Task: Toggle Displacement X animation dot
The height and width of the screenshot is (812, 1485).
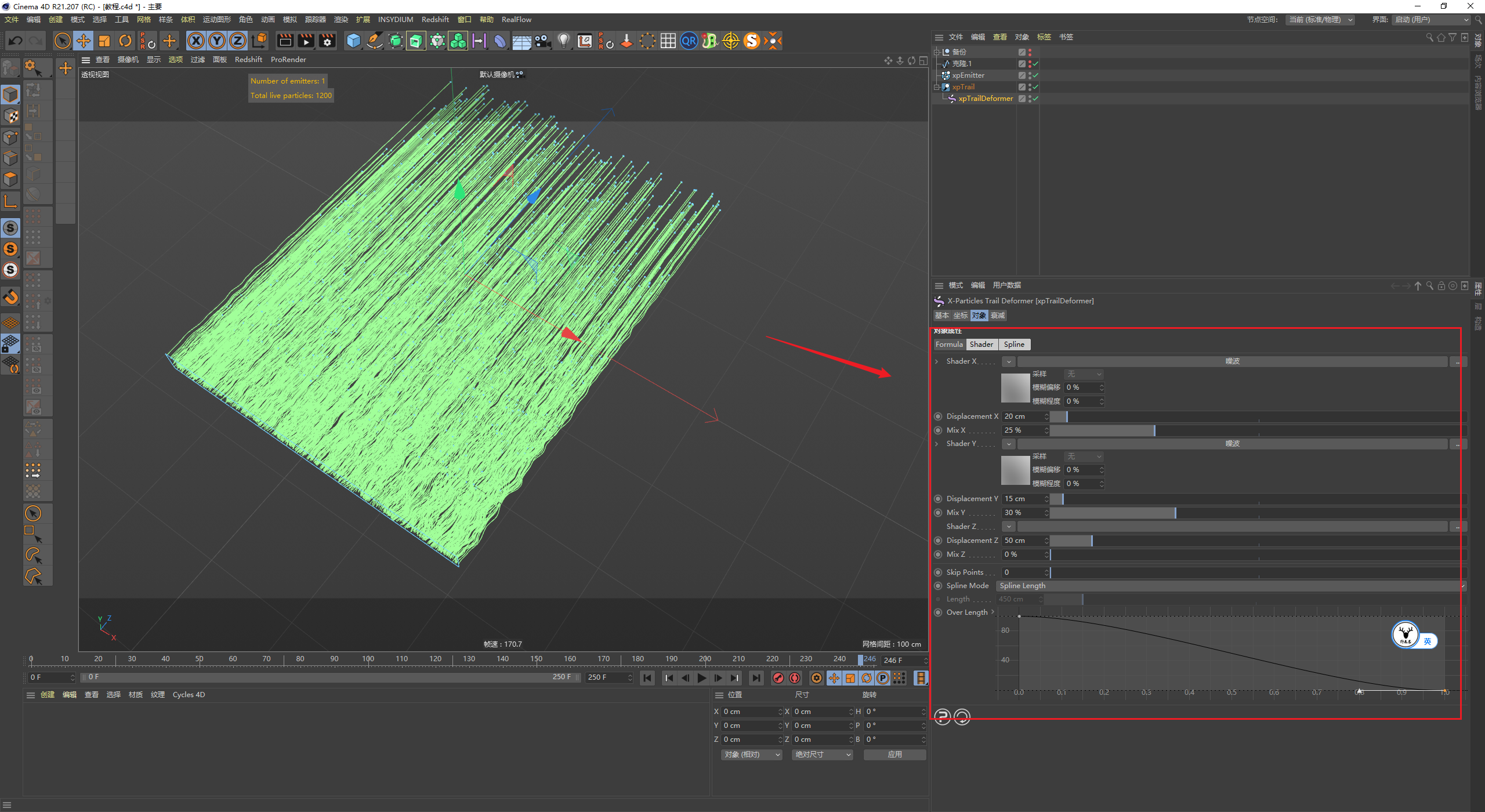Action: point(938,416)
